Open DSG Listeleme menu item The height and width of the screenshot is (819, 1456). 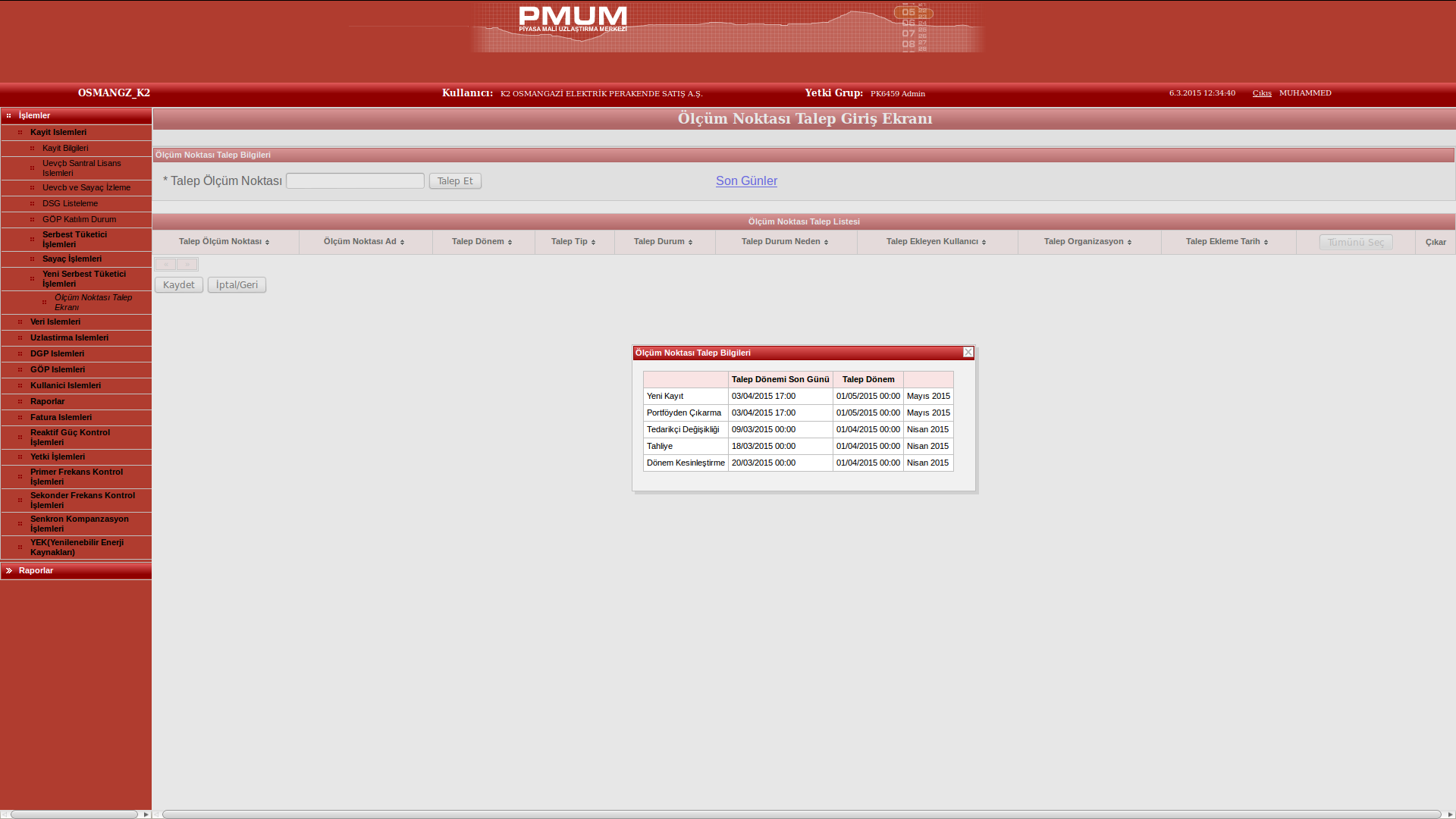(x=70, y=204)
